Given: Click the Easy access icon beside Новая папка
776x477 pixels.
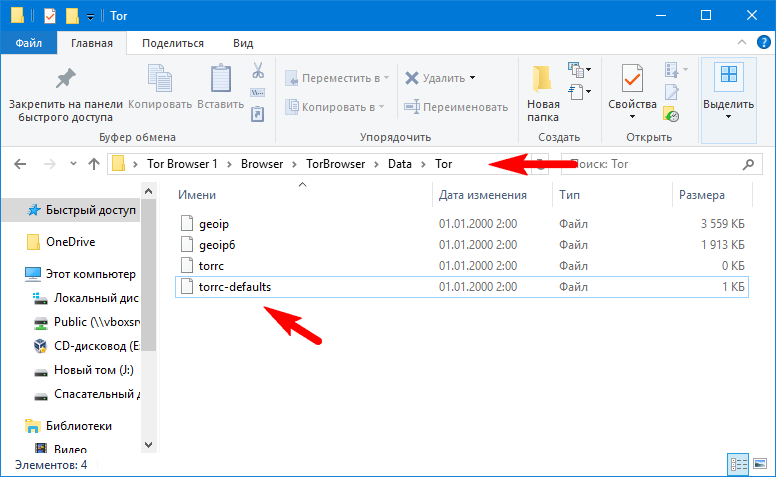Looking at the screenshot, I should [x=576, y=92].
